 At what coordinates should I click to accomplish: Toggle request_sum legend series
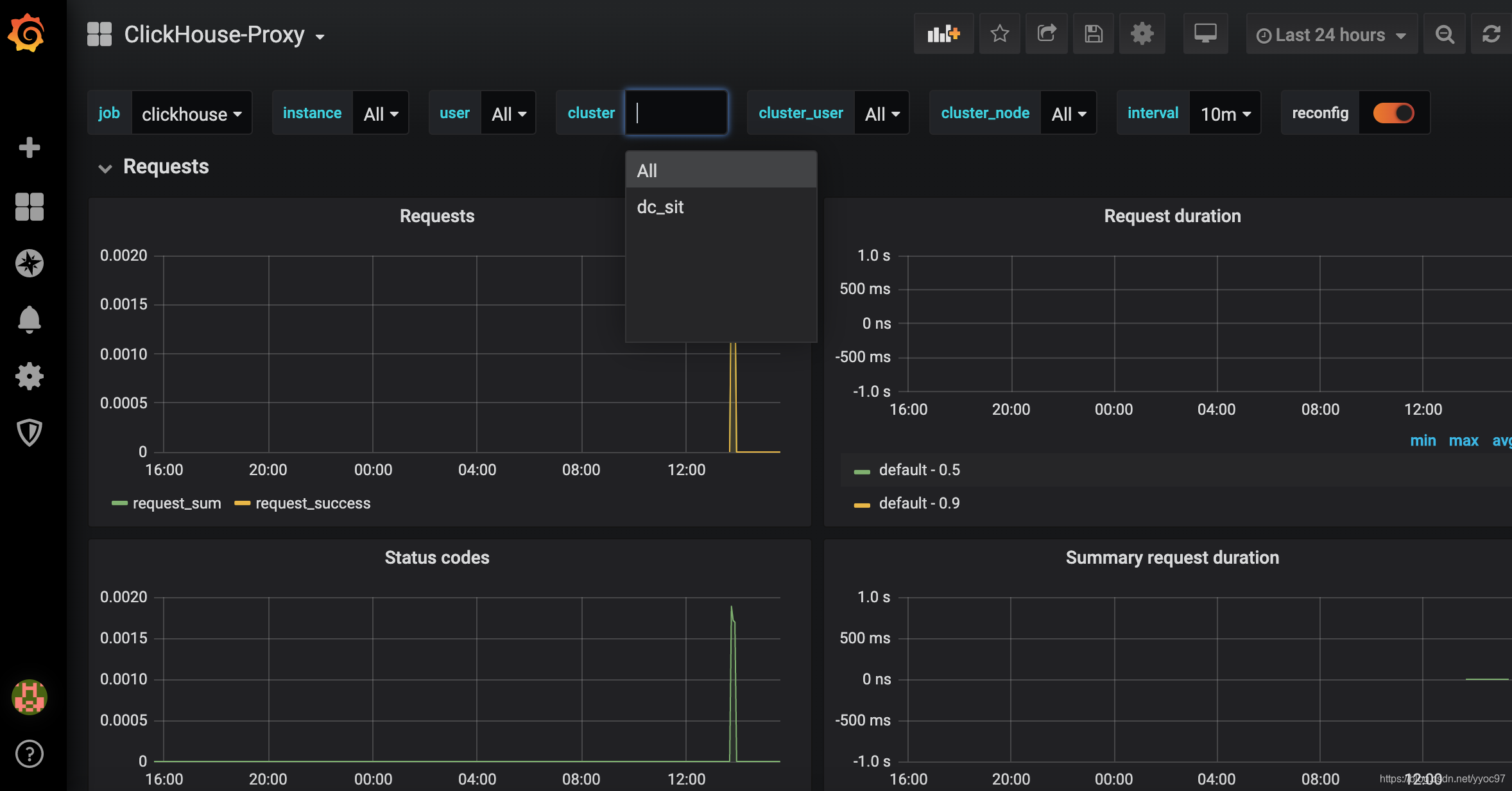tap(177, 503)
